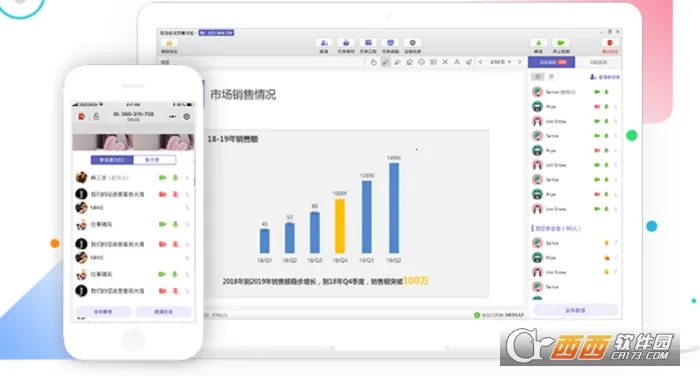Viewport: 700px width, 376px height.
Task: Tap the lock icon in phone header
Action: pos(96,116)
